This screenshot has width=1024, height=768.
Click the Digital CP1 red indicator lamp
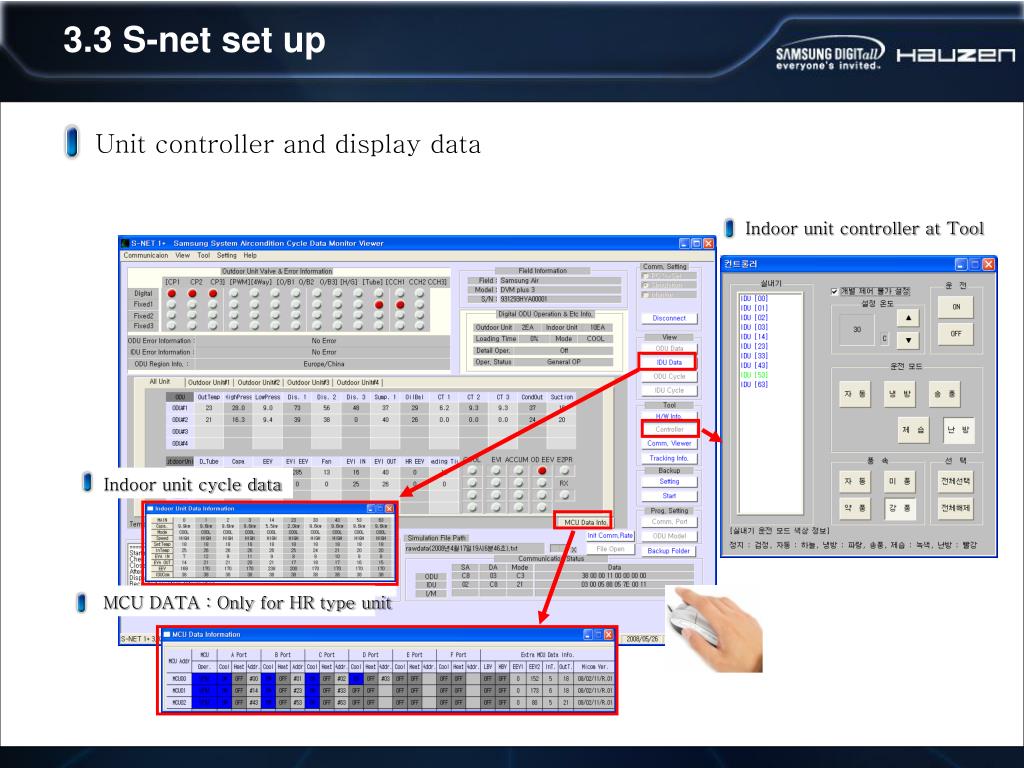pyautogui.click(x=172, y=293)
